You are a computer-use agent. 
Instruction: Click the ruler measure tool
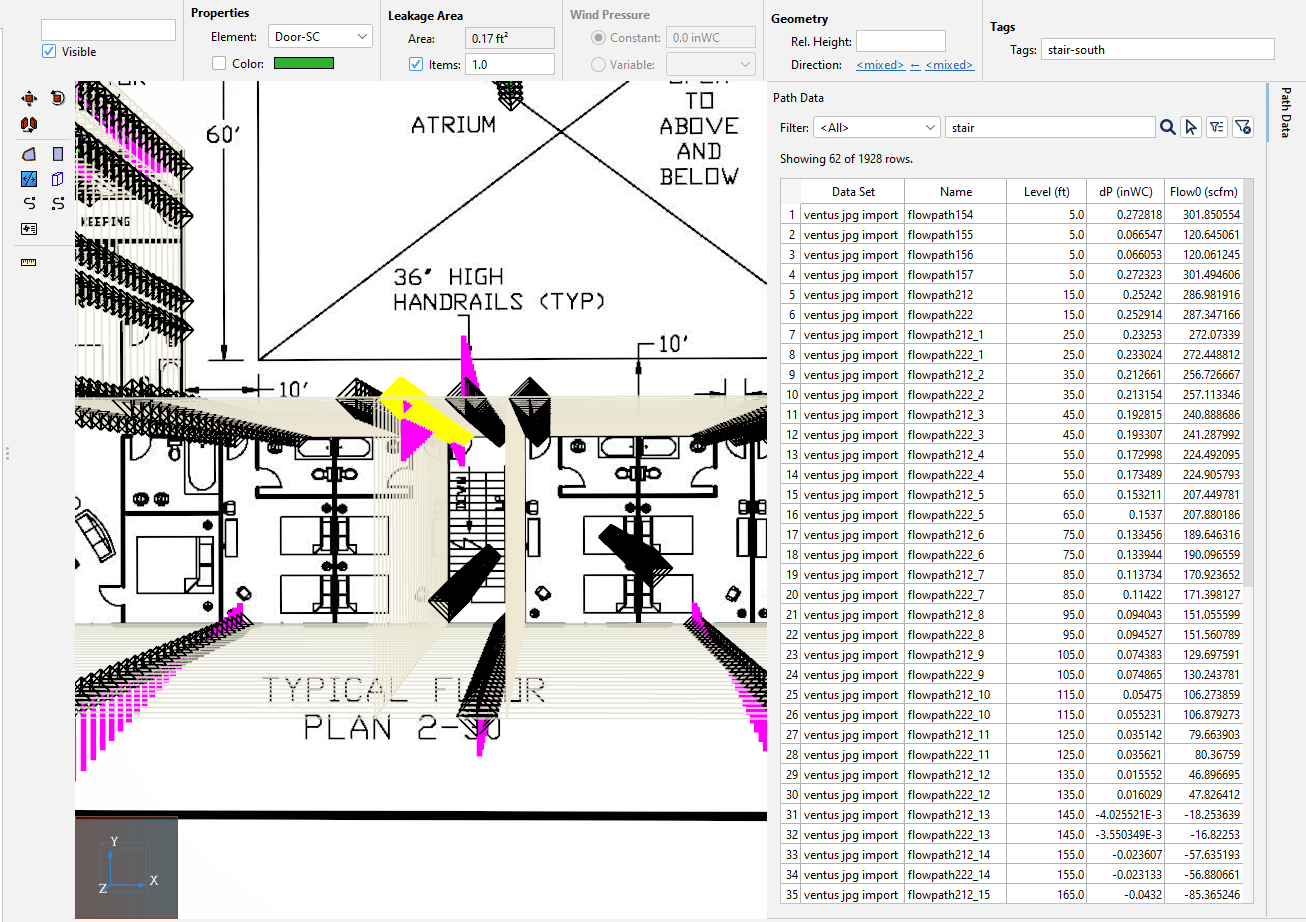pyautogui.click(x=29, y=262)
